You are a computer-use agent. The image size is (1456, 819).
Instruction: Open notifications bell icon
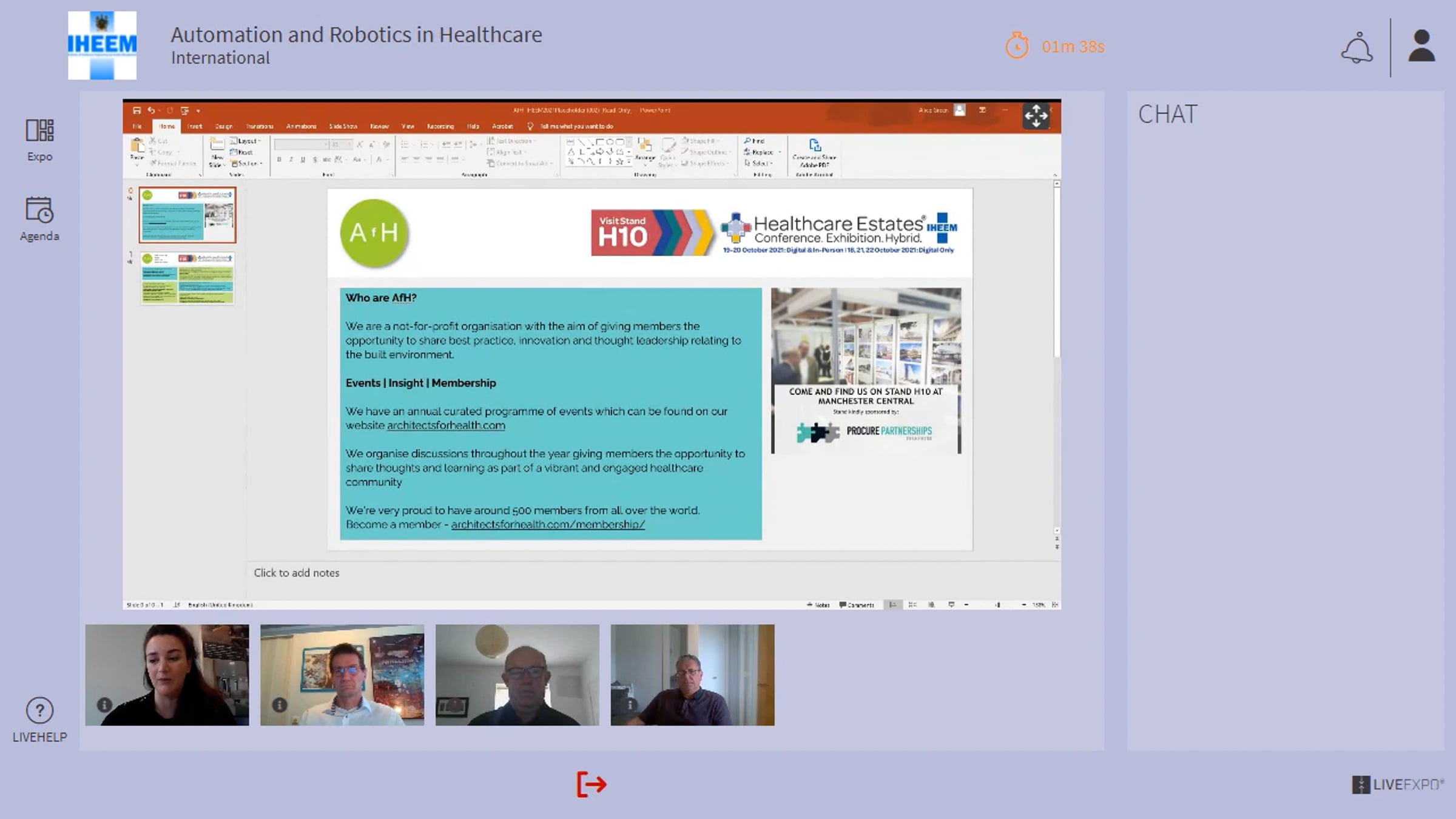point(1357,47)
